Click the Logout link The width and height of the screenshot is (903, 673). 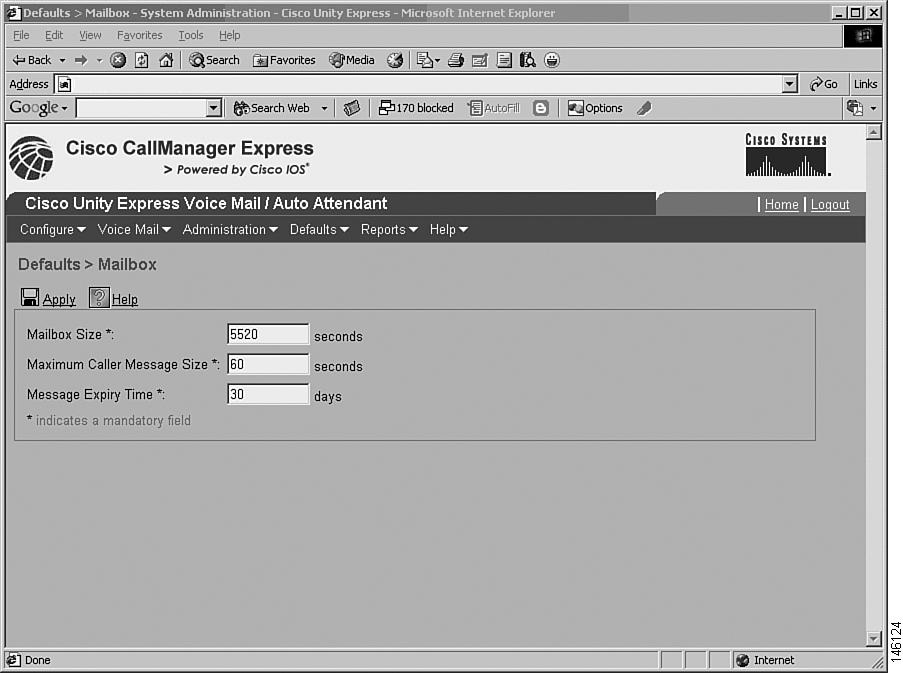click(830, 204)
